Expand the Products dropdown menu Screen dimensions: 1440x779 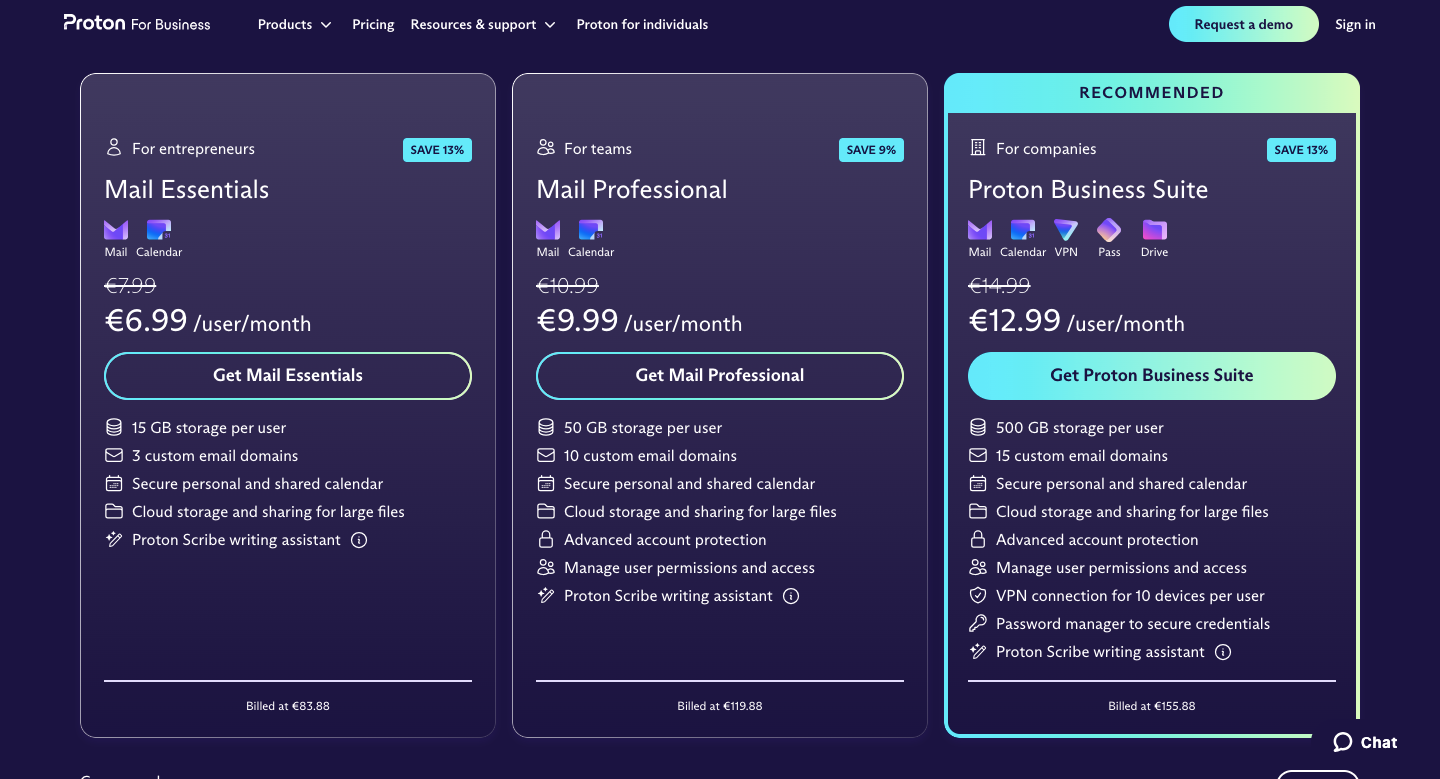pyautogui.click(x=294, y=24)
